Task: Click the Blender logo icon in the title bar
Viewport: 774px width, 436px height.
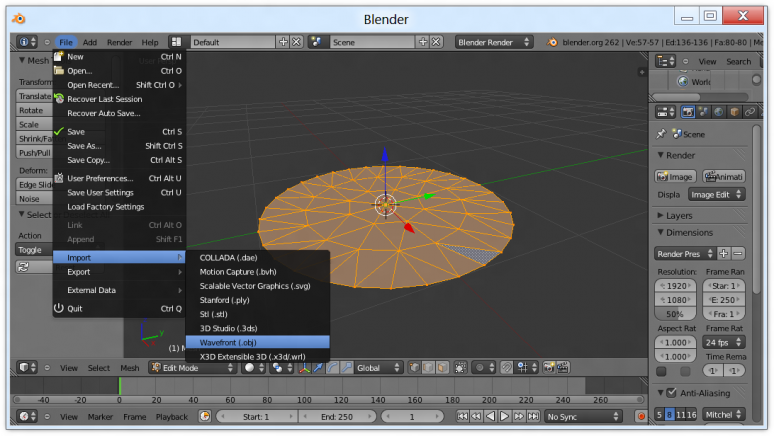Action: click(x=19, y=19)
